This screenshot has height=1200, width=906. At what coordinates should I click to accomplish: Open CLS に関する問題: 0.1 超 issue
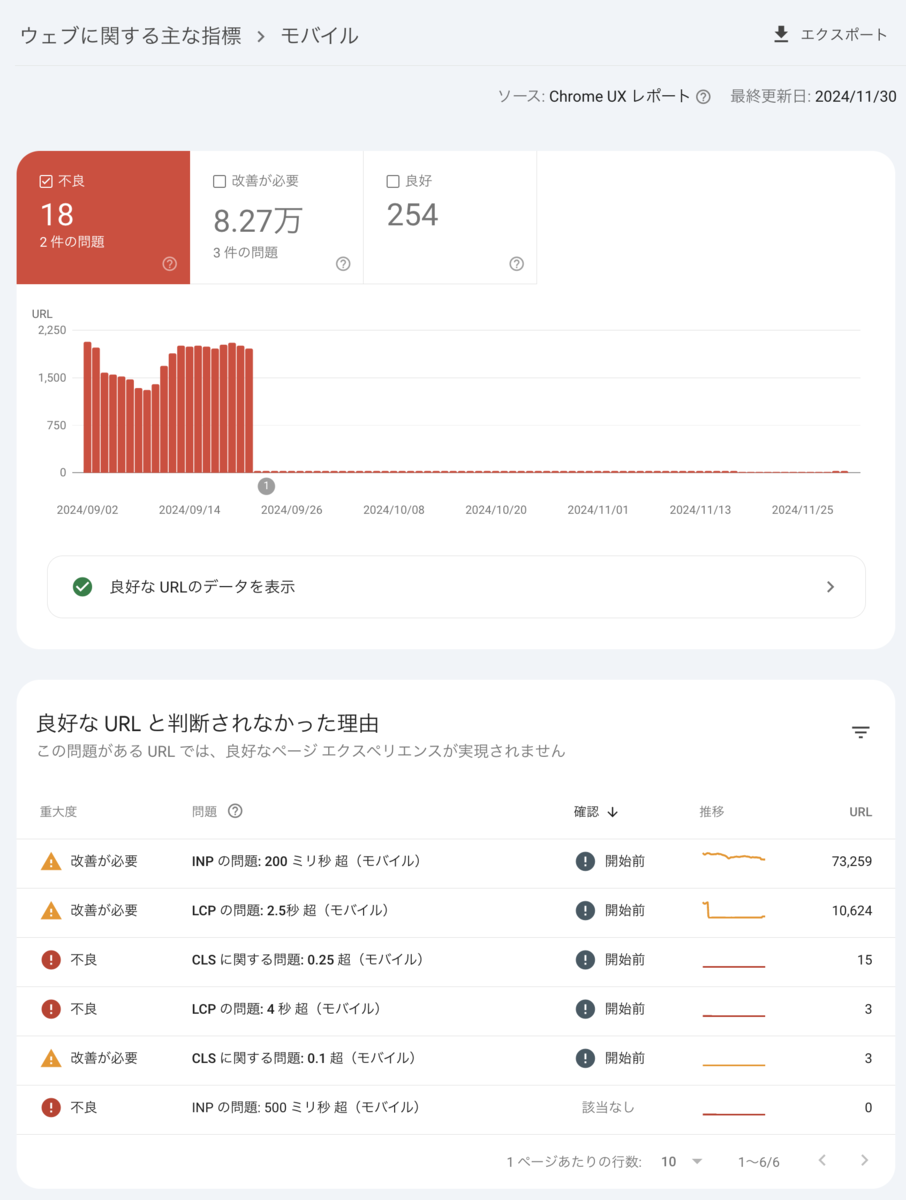click(x=304, y=1058)
